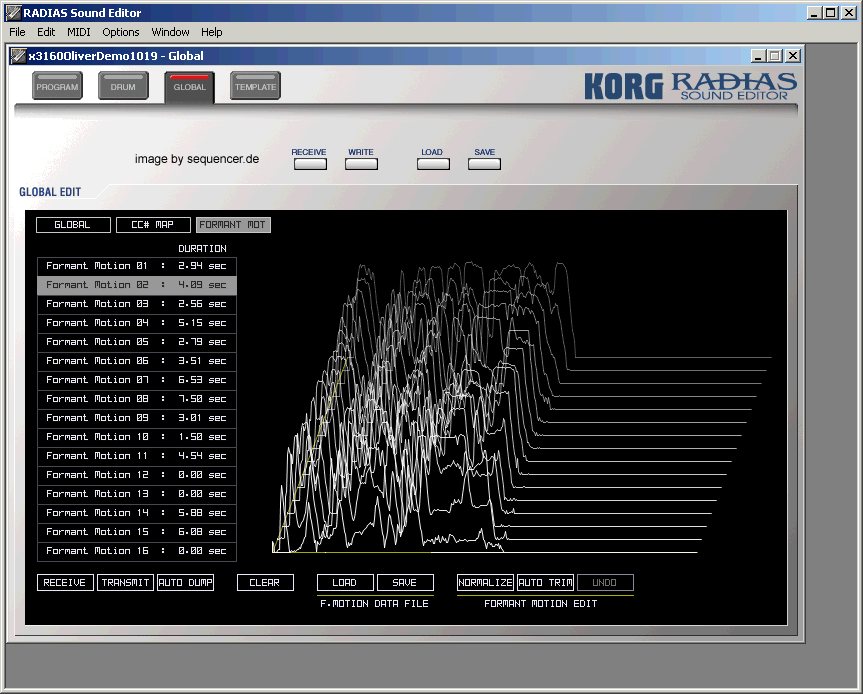This screenshot has height=694, width=863.
Task: Open the File menu
Action: tap(17, 32)
